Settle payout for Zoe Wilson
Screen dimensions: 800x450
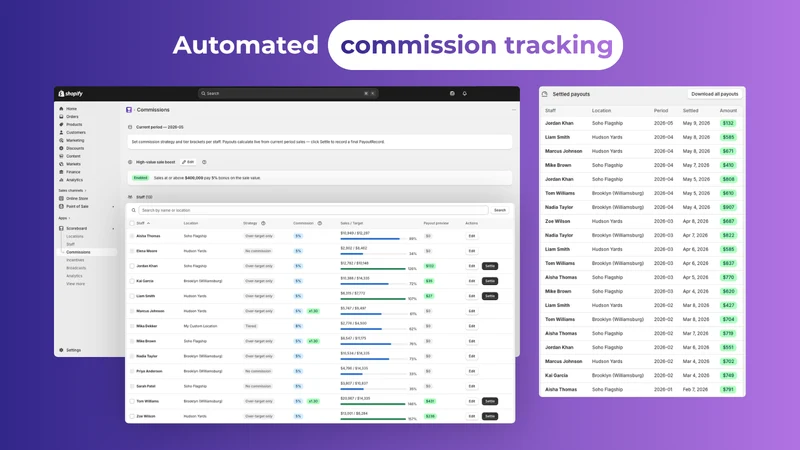point(490,416)
